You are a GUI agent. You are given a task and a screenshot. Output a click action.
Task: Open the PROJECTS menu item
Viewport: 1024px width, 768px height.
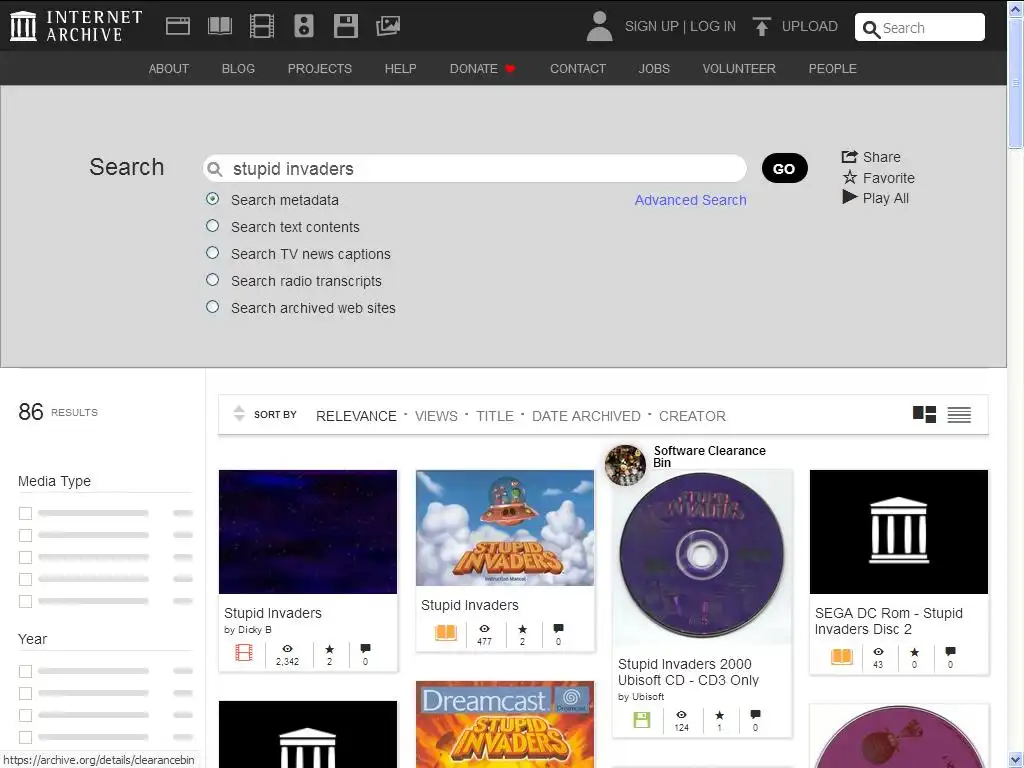[x=319, y=69]
